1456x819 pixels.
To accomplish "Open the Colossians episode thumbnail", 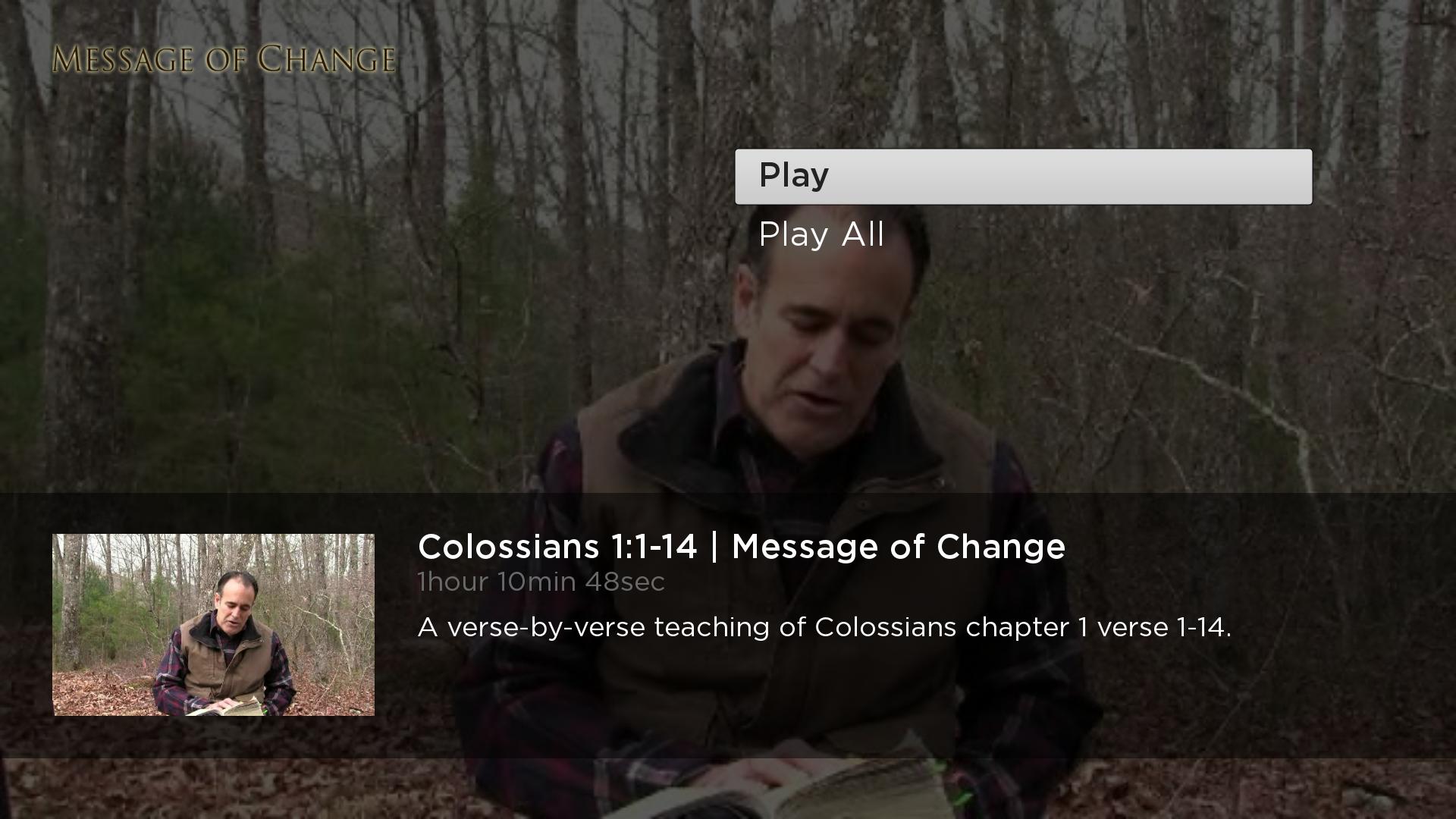I will point(213,625).
